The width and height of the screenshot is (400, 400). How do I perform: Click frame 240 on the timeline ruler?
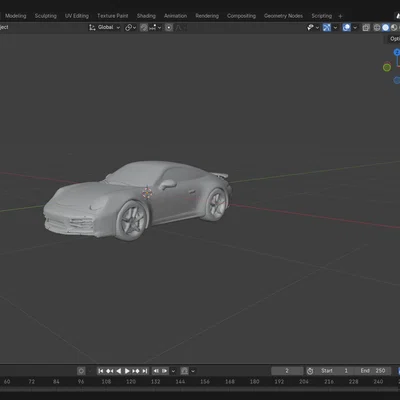(x=378, y=382)
